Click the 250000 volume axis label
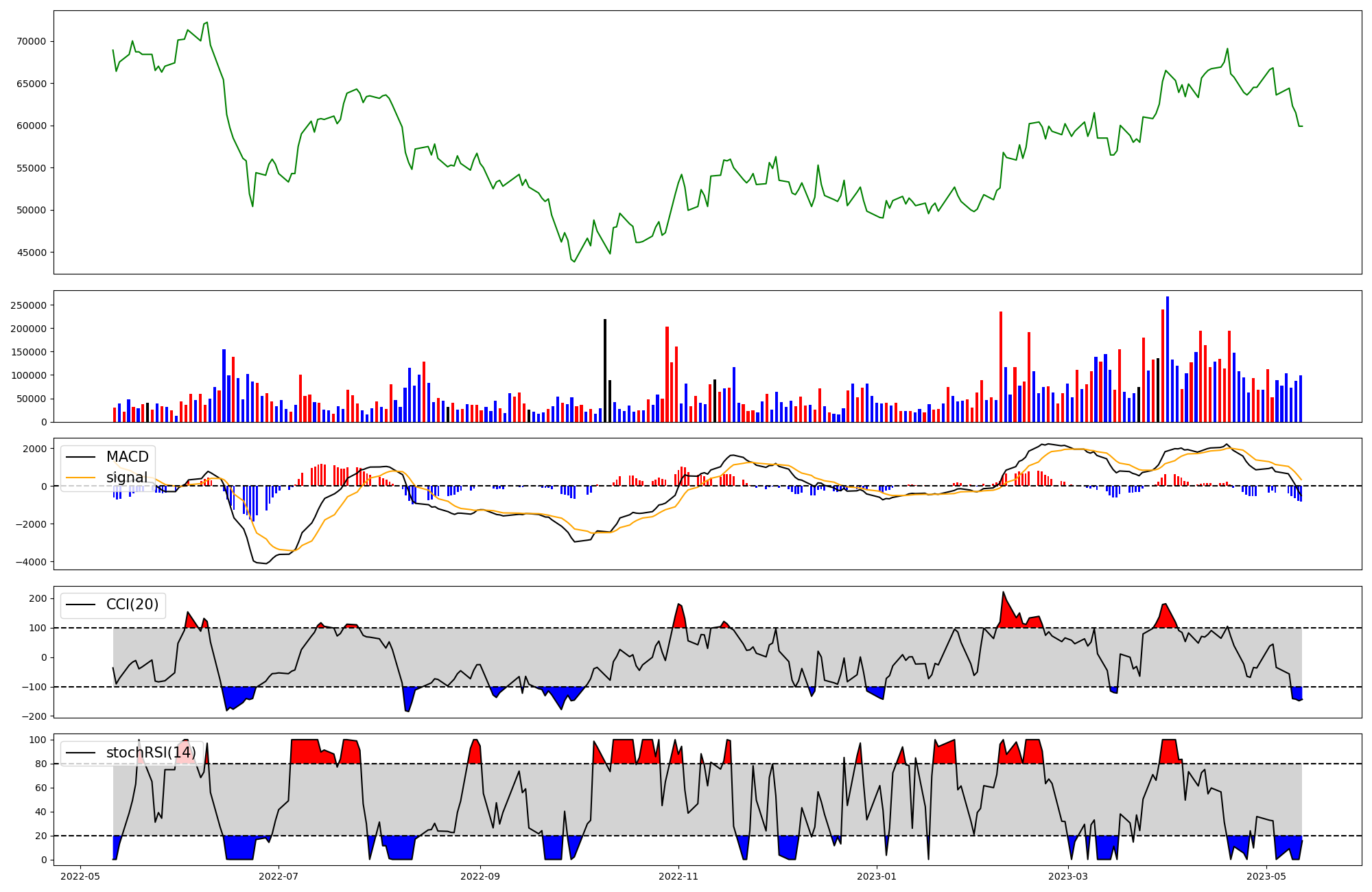 [28, 305]
